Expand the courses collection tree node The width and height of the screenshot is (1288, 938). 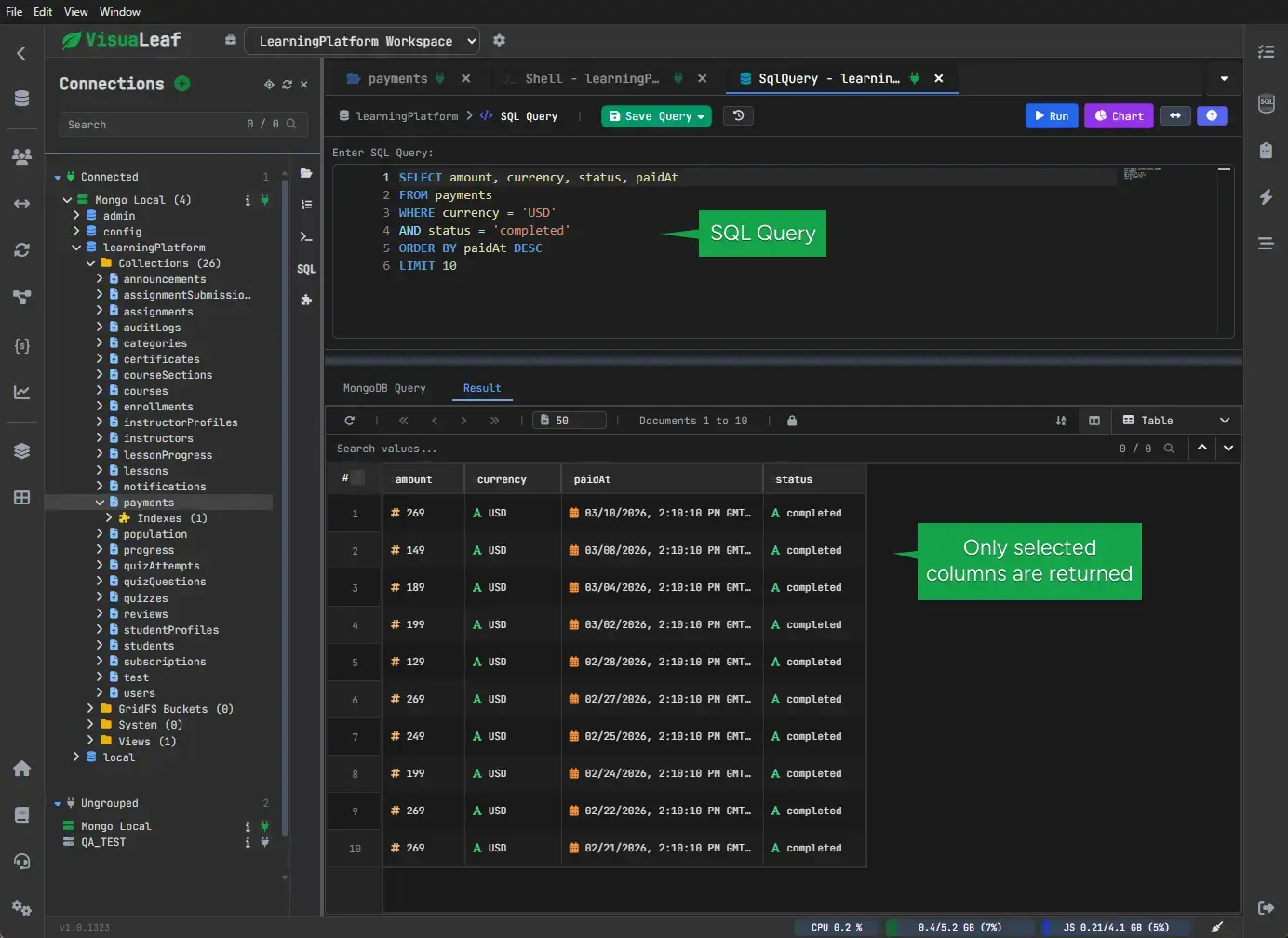[100, 391]
